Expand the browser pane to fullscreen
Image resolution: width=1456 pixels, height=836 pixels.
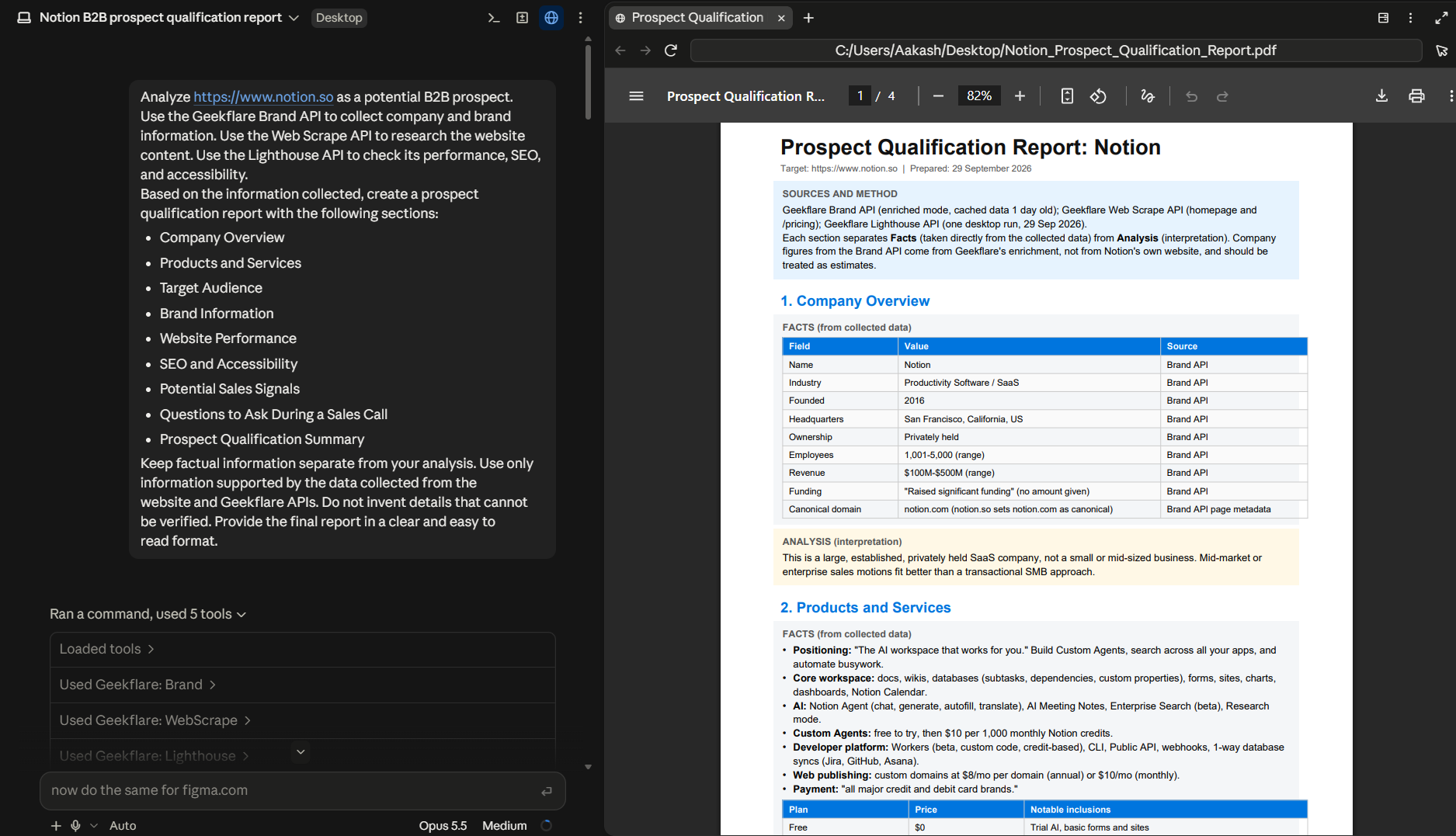pos(1441,18)
